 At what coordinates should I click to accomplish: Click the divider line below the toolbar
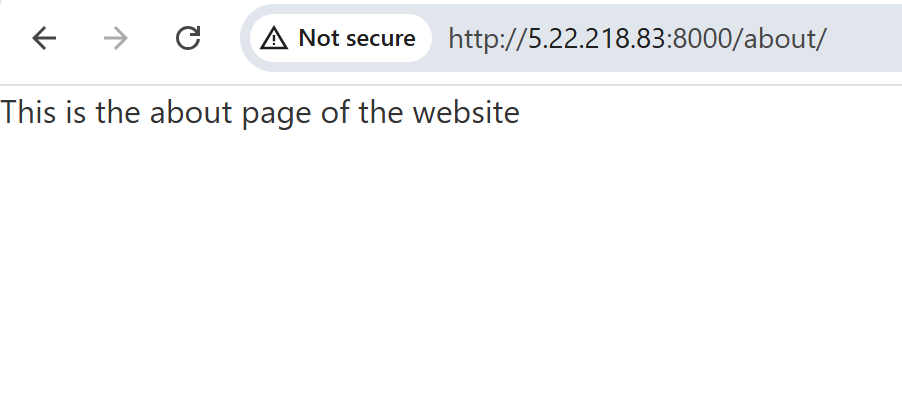(451, 85)
